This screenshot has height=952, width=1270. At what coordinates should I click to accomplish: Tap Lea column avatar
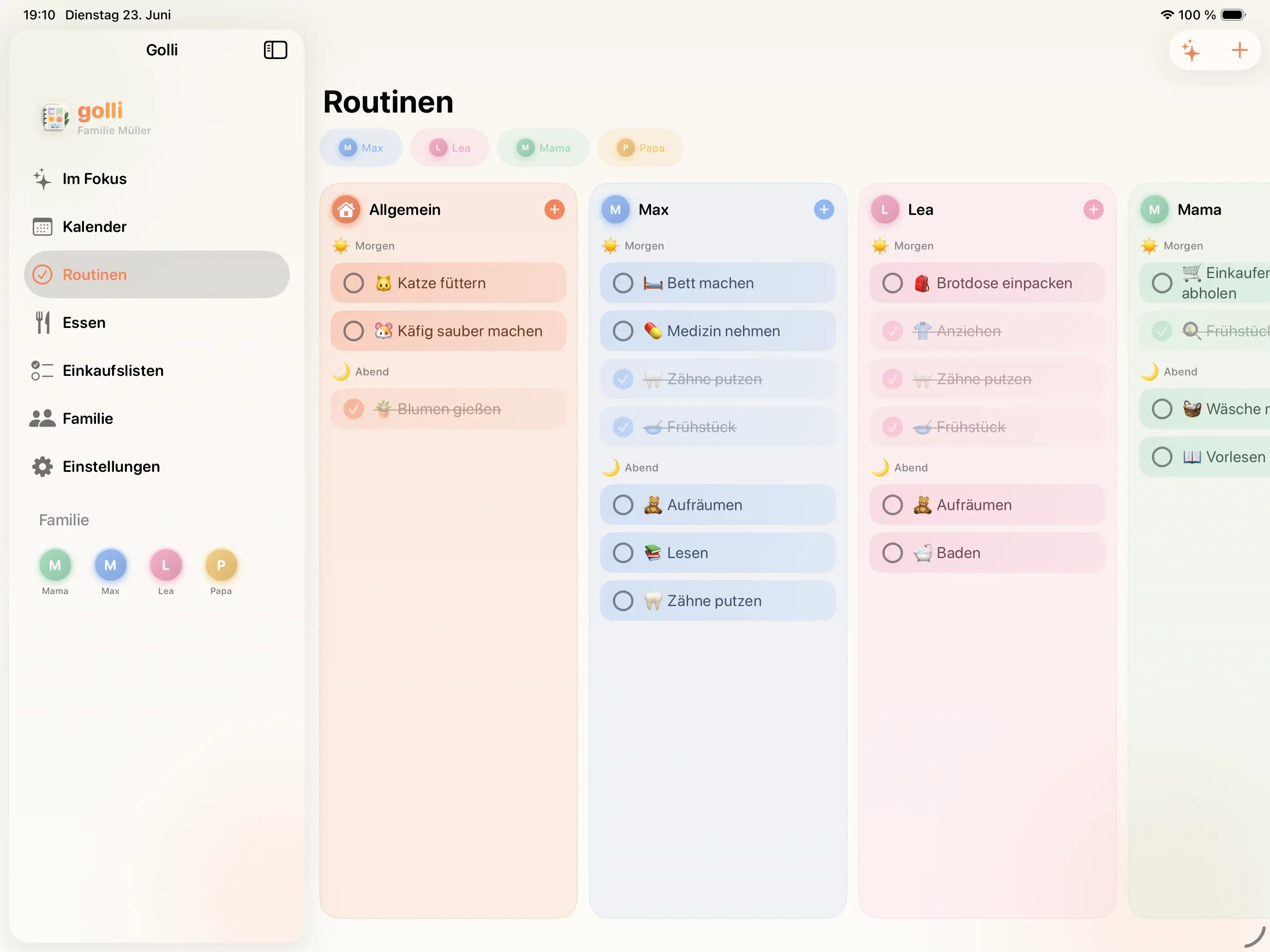coord(884,209)
